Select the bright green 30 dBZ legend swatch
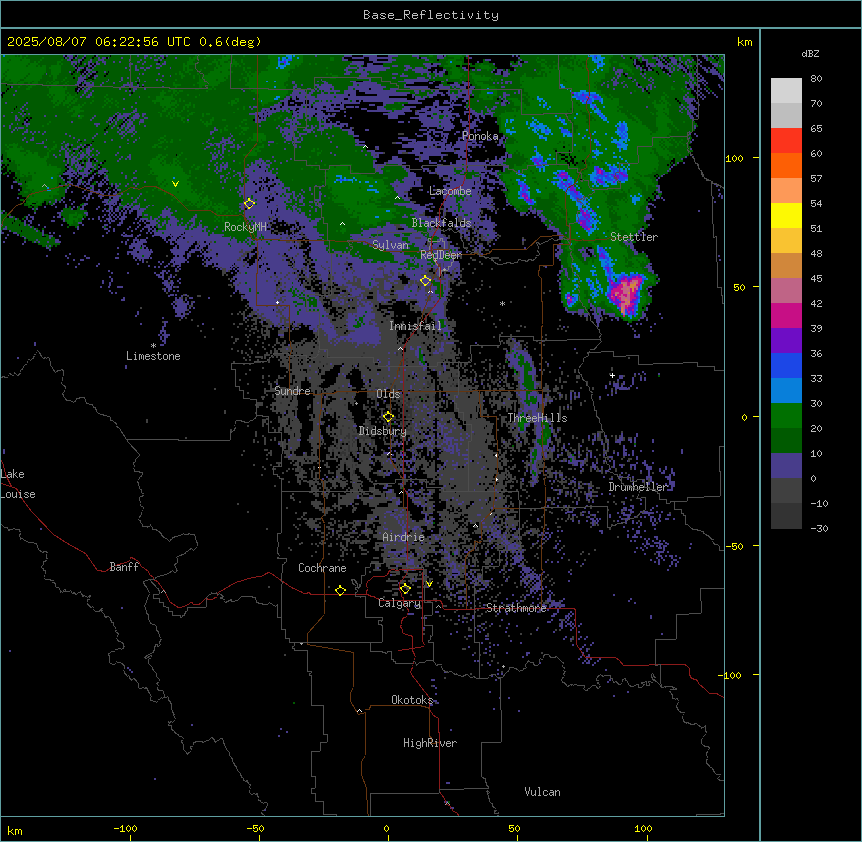Viewport: 862px width, 842px height. [x=786, y=416]
